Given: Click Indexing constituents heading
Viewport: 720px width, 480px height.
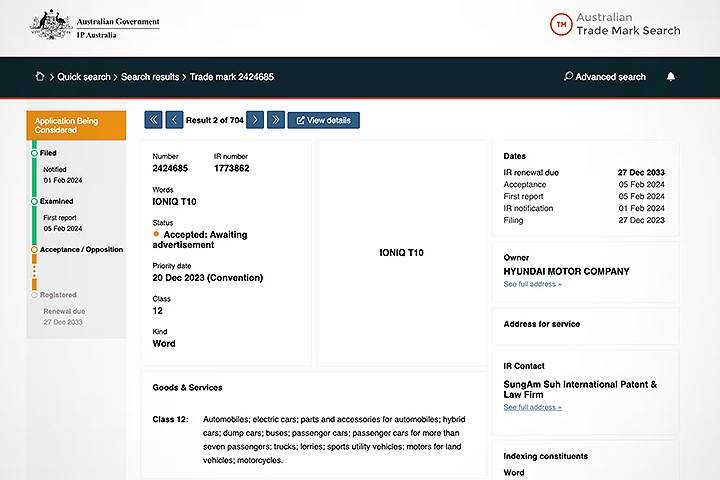Looking at the screenshot, I should pyautogui.click(x=546, y=456).
